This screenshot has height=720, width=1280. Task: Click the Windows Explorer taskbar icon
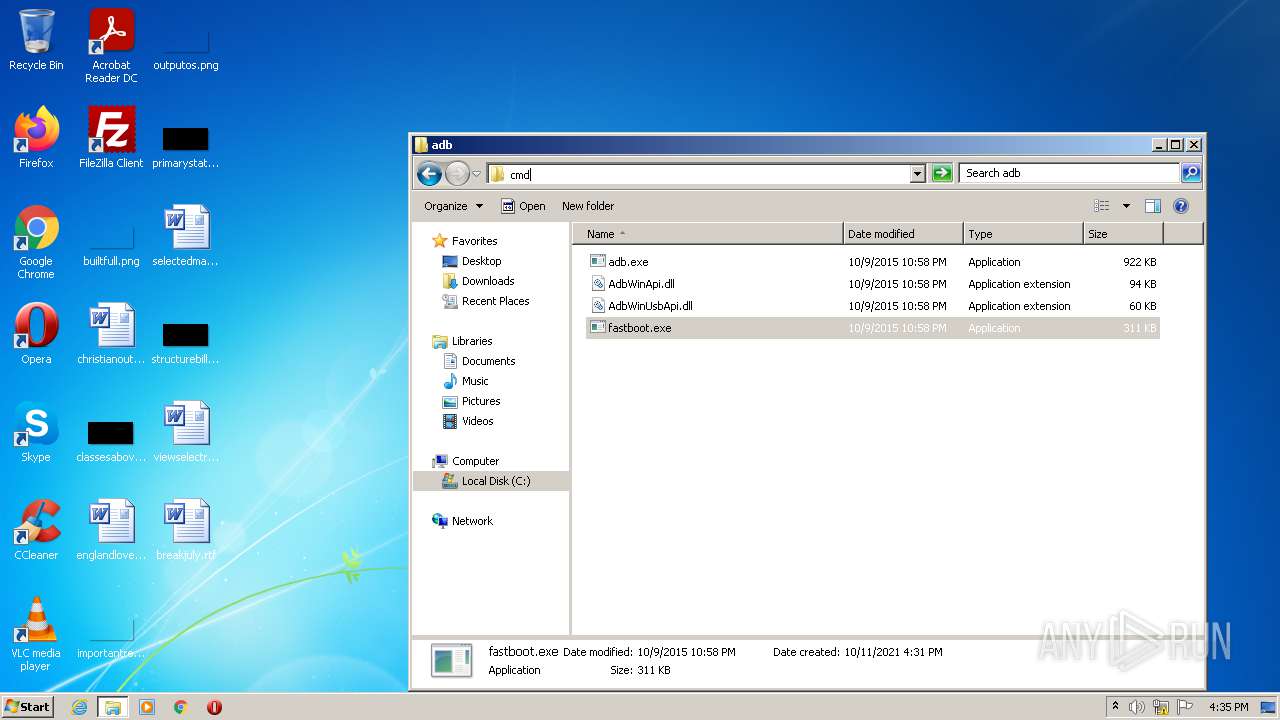113,707
